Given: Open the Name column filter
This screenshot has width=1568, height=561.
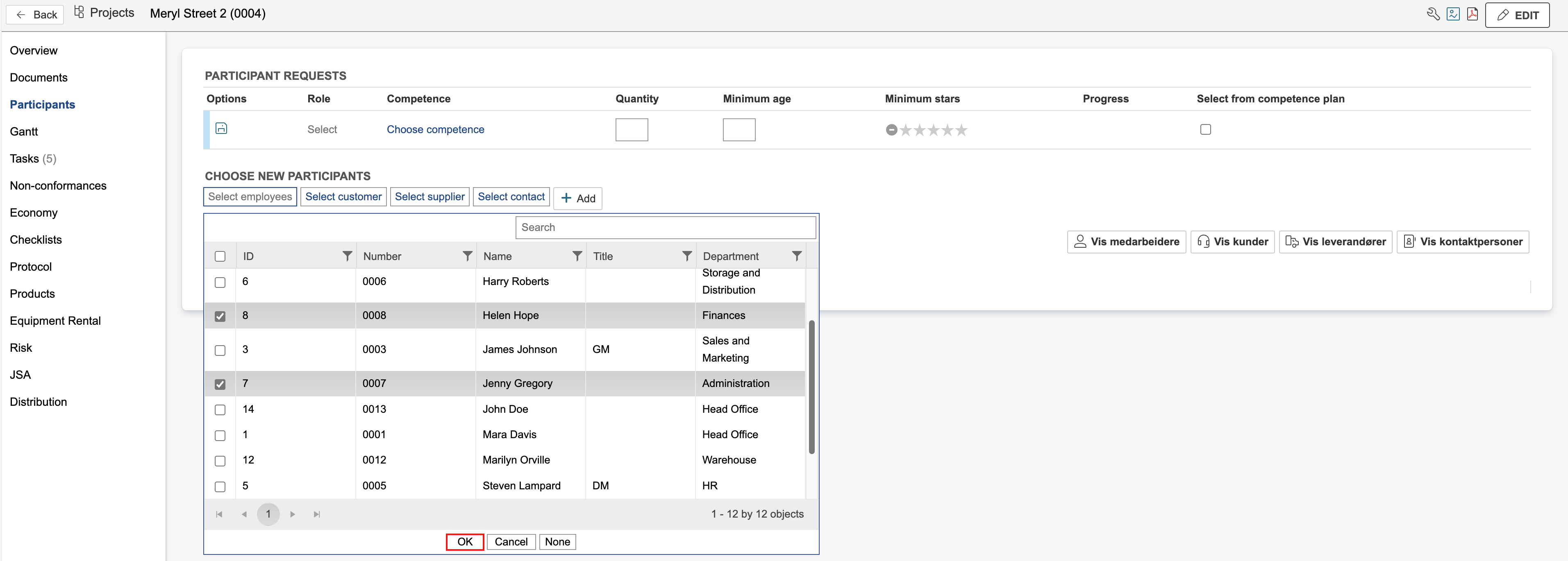Looking at the screenshot, I should [x=577, y=256].
